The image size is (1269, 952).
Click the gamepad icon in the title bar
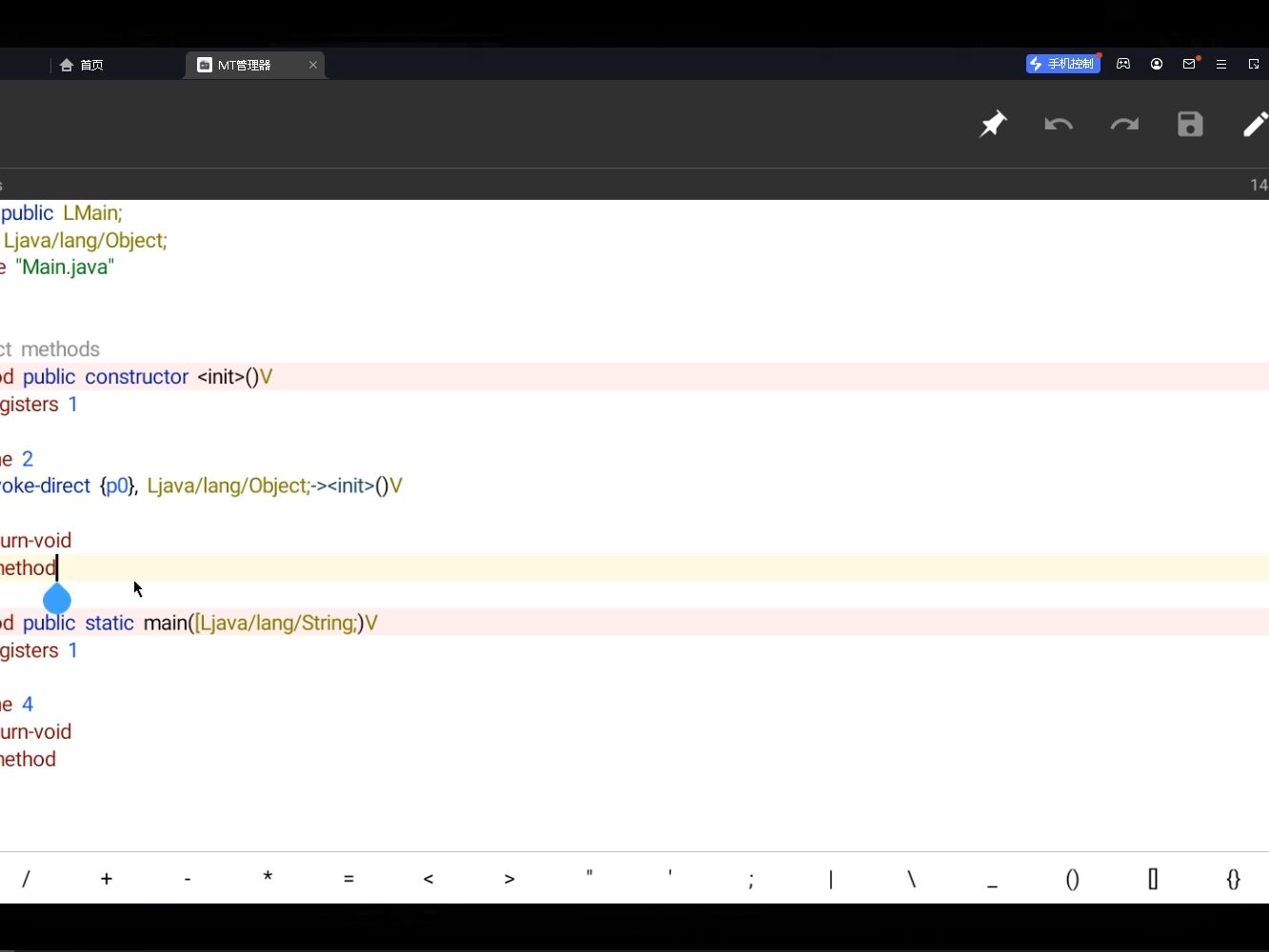[1123, 64]
